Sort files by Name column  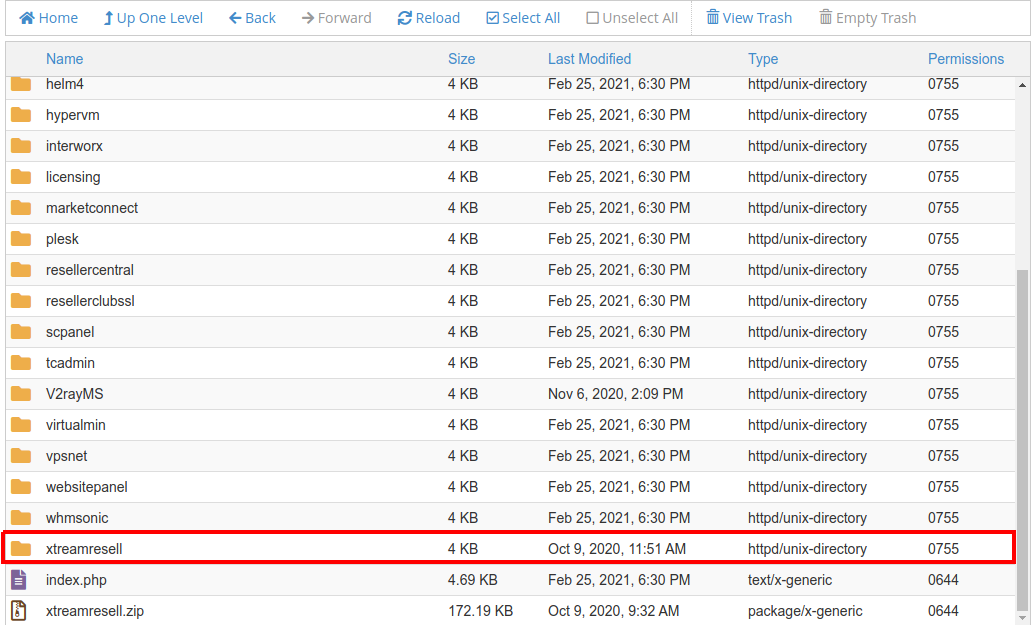(x=65, y=59)
